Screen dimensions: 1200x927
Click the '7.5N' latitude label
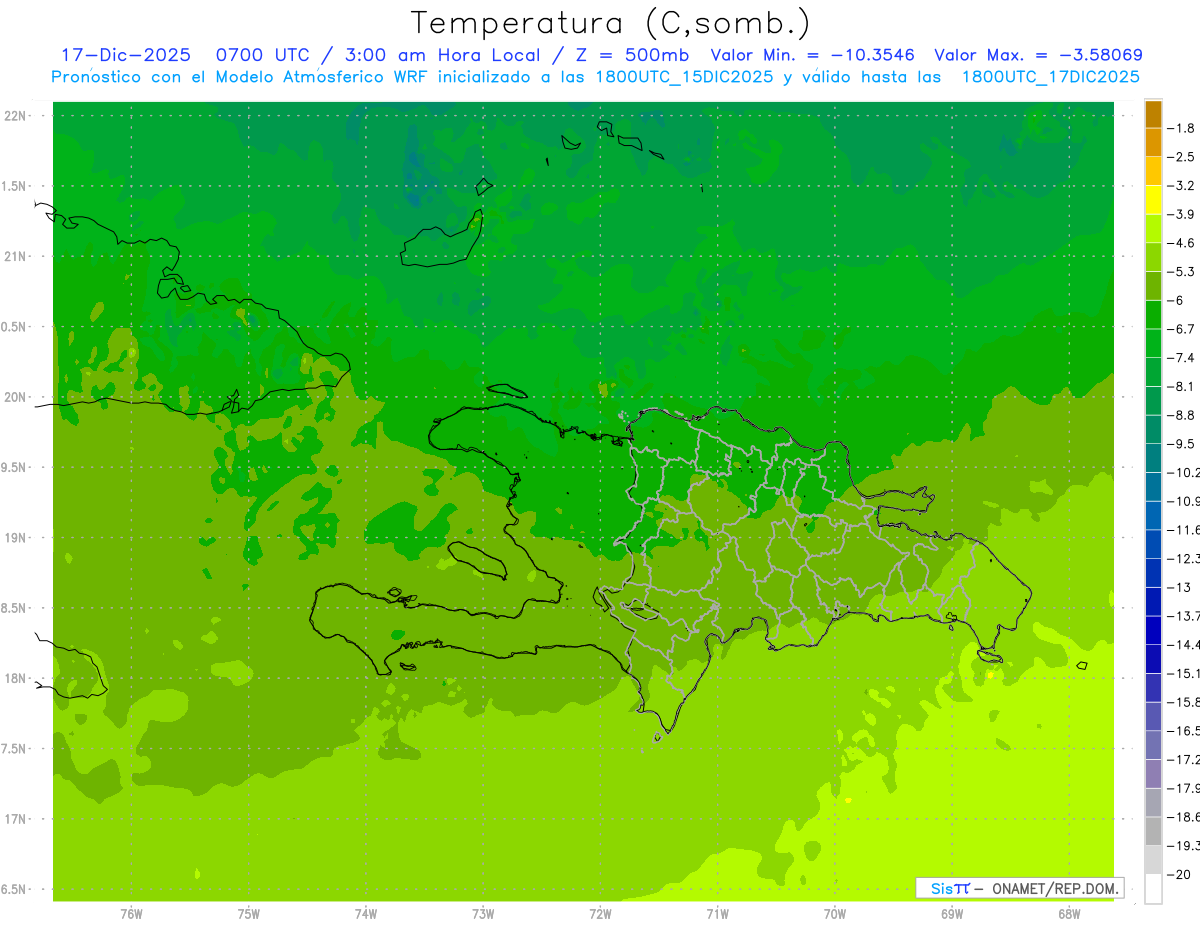15,749
